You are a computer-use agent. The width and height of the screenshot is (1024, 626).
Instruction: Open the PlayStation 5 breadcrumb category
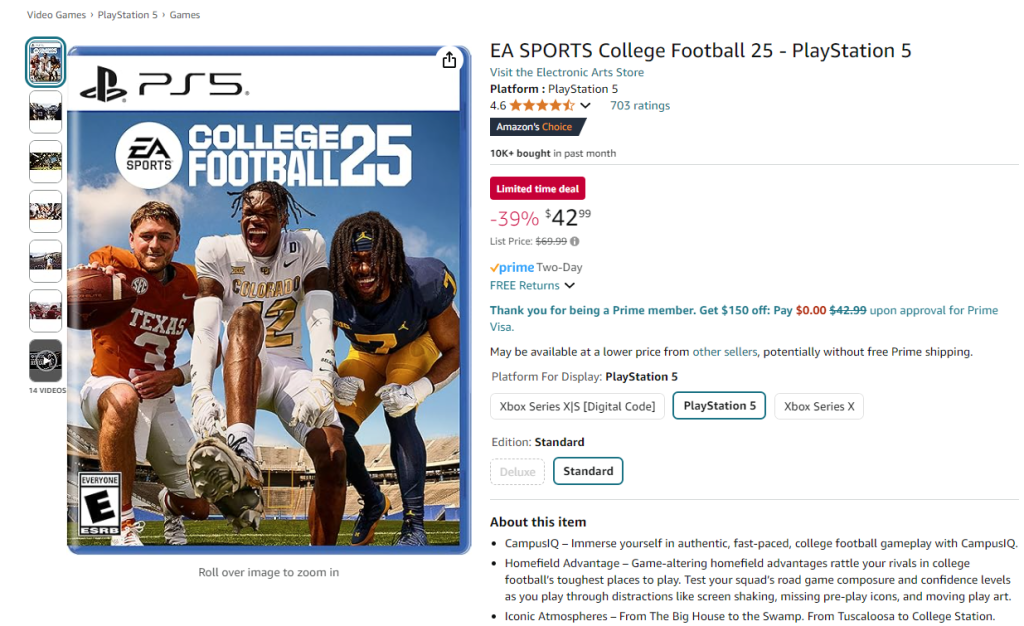[129, 15]
